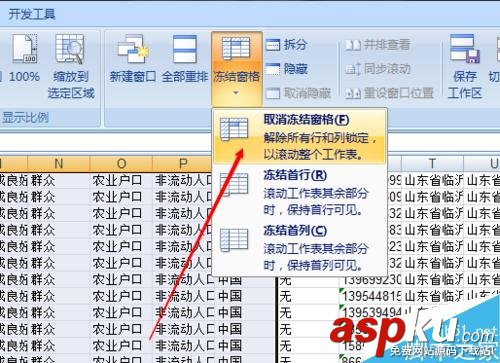500x363 pixels.
Task: Click the 隐藏 window button
Action: 287,69
